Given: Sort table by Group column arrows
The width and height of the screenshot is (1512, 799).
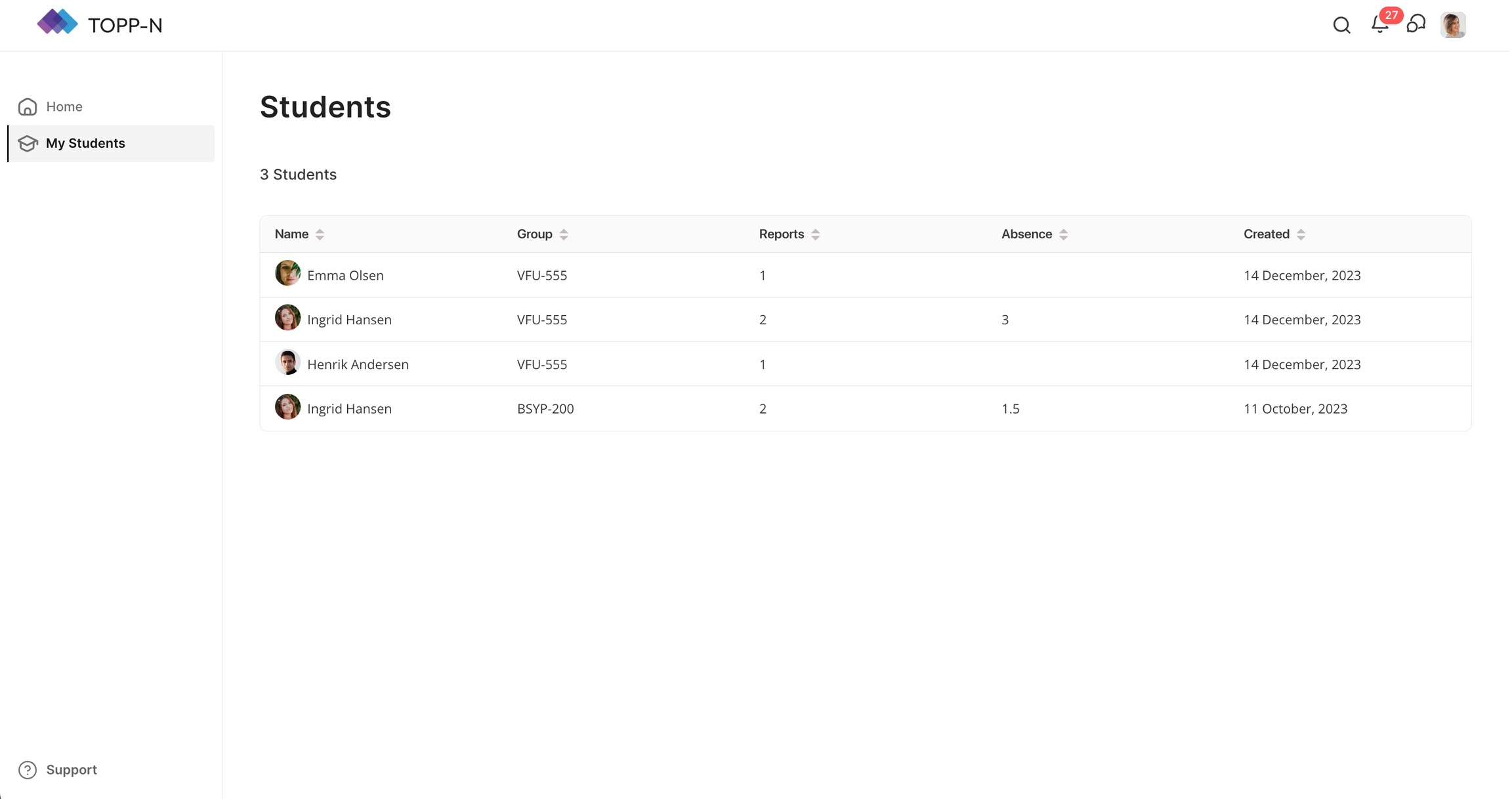Looking at the screenshot, I should pyautogui.click(x=564, y=234).
